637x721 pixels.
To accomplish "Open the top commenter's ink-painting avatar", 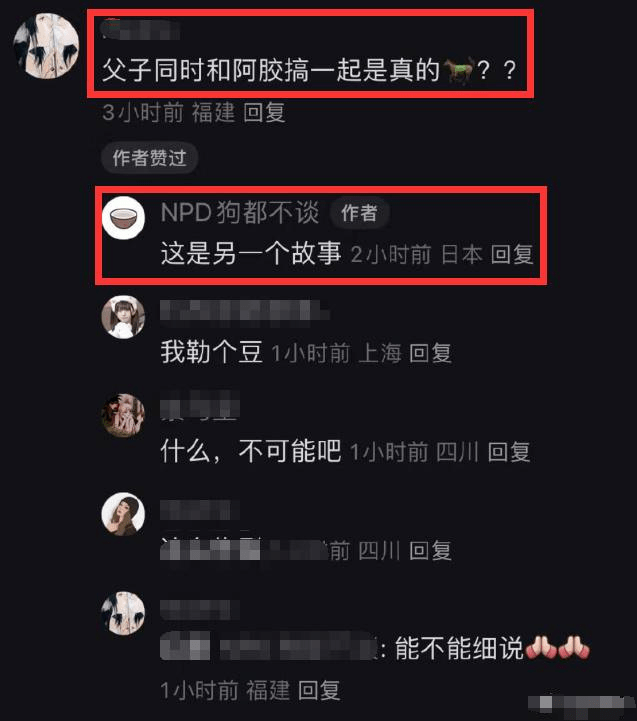I will tap(46, 46).
